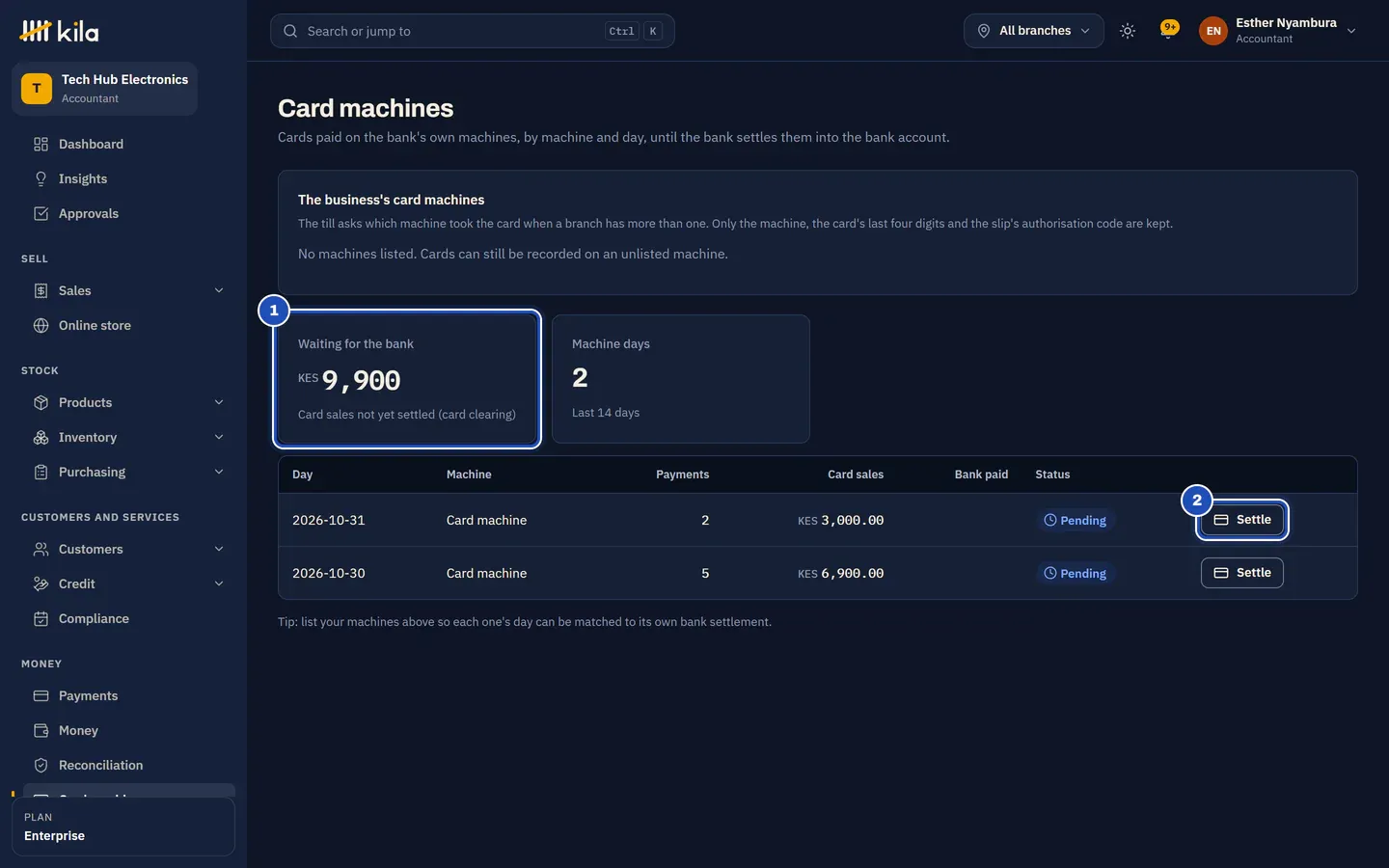Click the Money wallet icon
Viewport: 1389px width, 868px height.
pos(41,730)
